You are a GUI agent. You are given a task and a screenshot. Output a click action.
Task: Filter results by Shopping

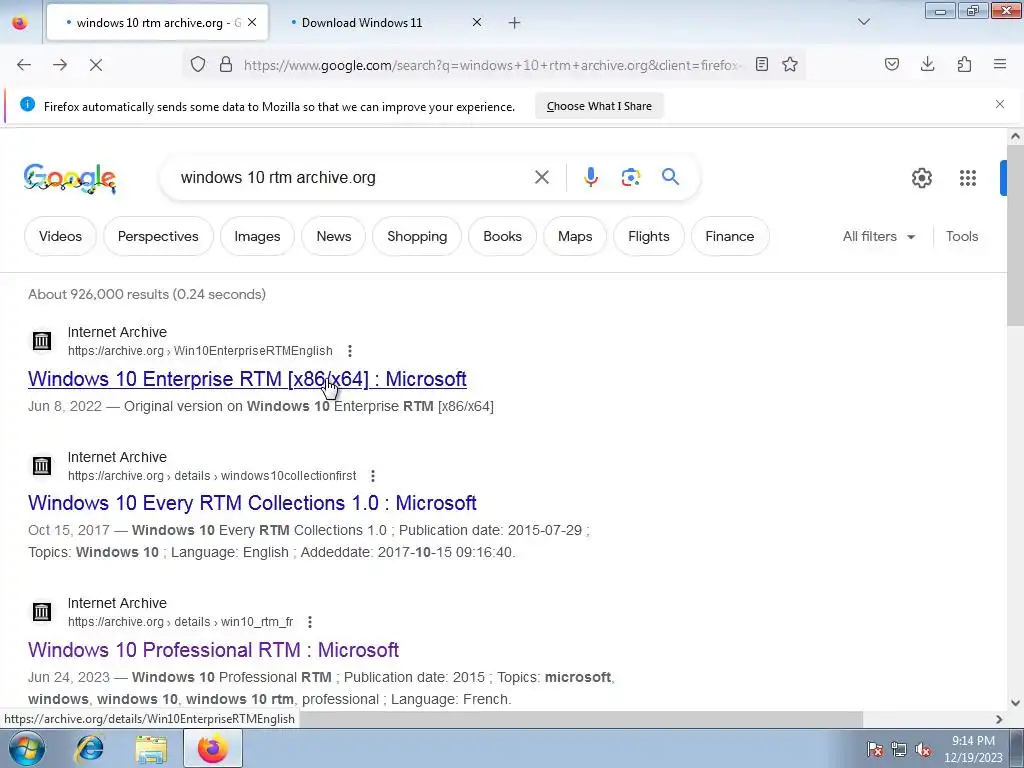pos(417,236)
